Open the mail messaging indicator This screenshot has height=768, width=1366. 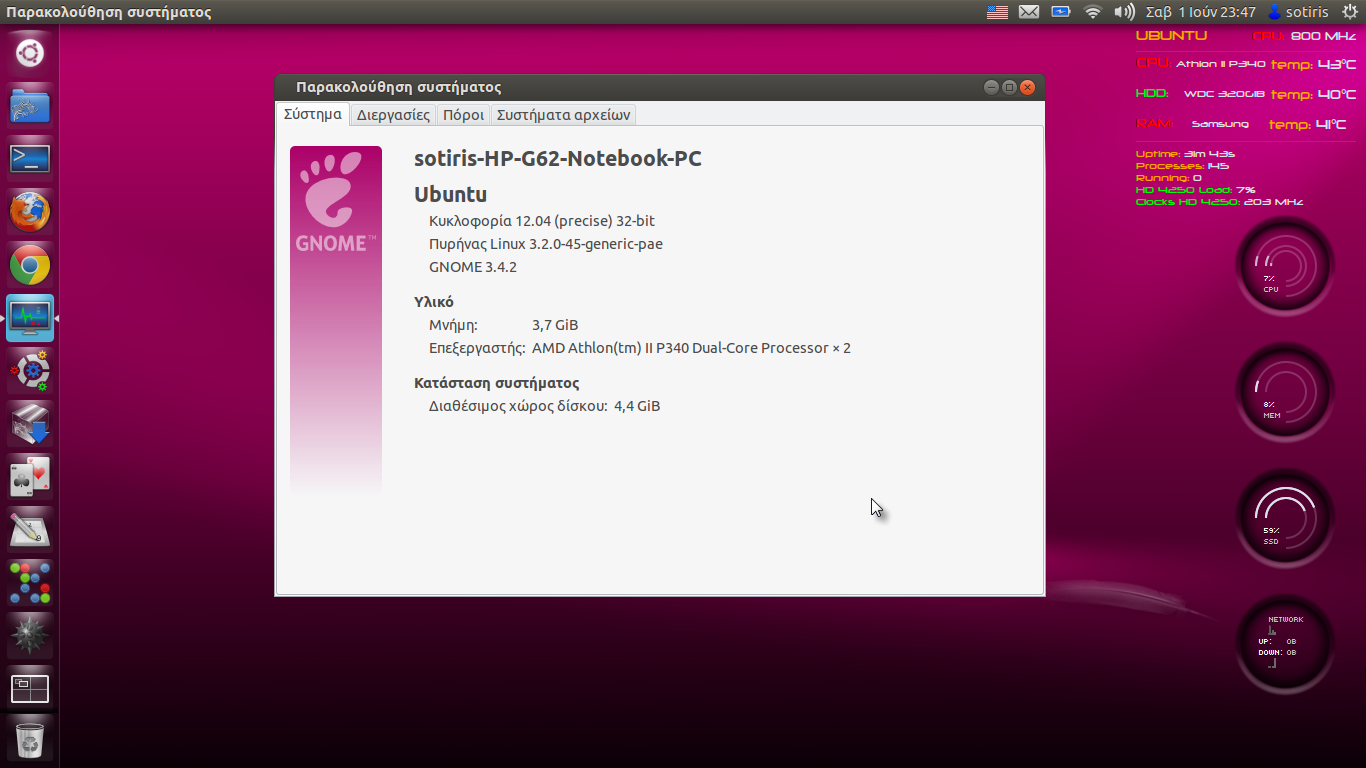click(x=1029, y=12)
